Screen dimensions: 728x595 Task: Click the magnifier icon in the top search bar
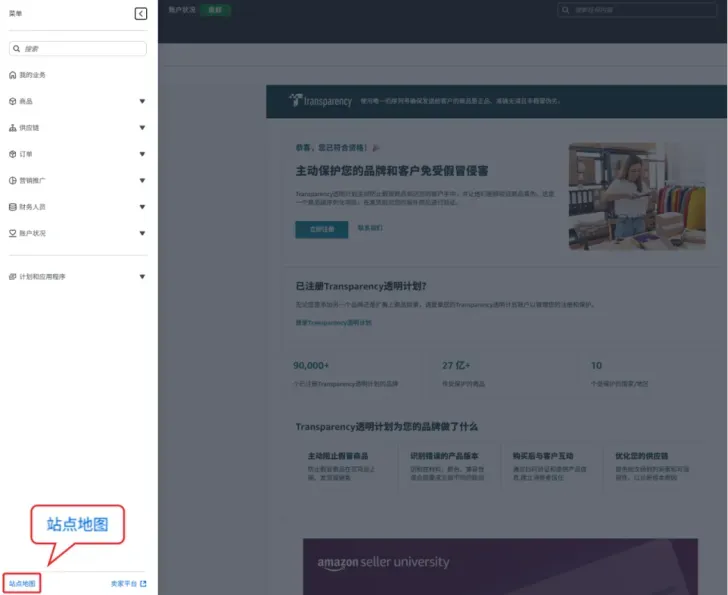click(566, 10)
